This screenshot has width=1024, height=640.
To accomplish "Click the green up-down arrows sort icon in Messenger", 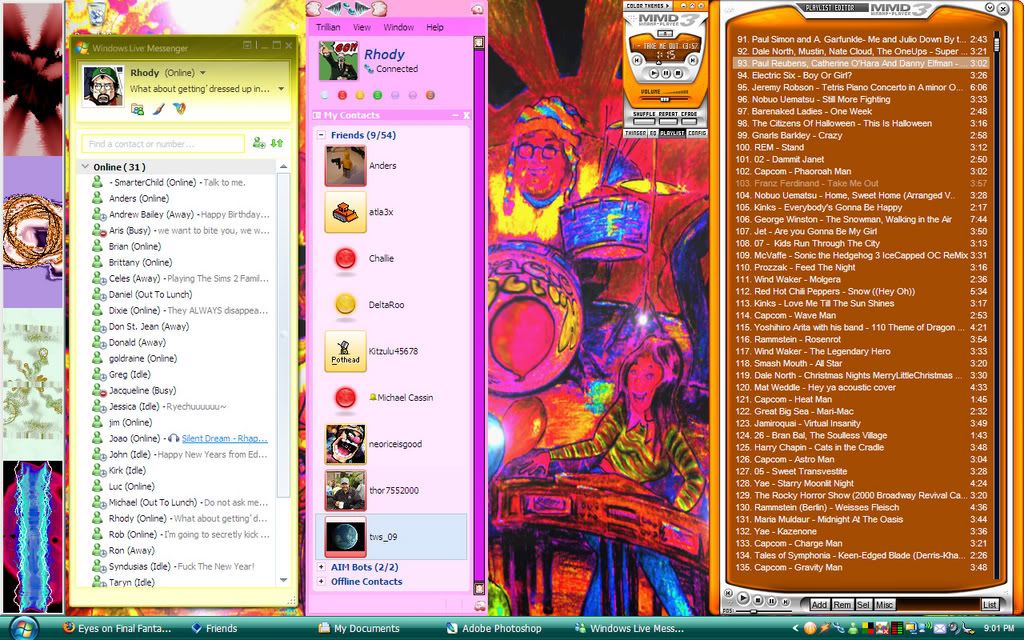I will pyautogui.click(x=277, y=143).
